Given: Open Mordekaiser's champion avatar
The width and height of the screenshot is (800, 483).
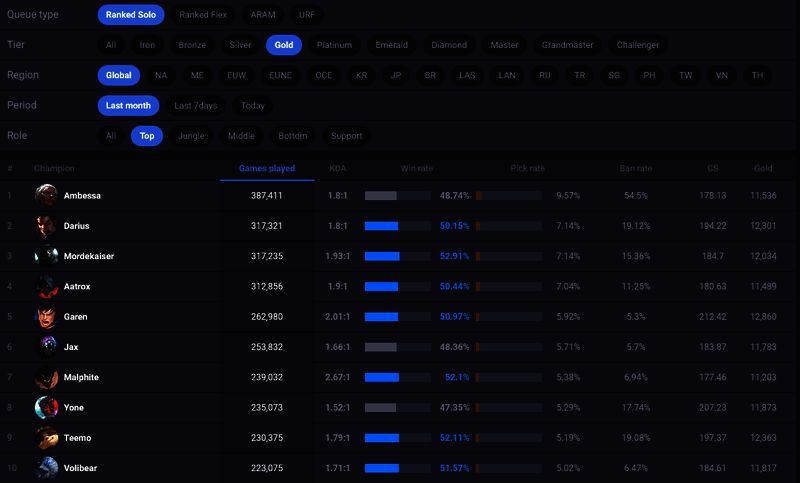Looking at the screenshot, I should [46, 256].
